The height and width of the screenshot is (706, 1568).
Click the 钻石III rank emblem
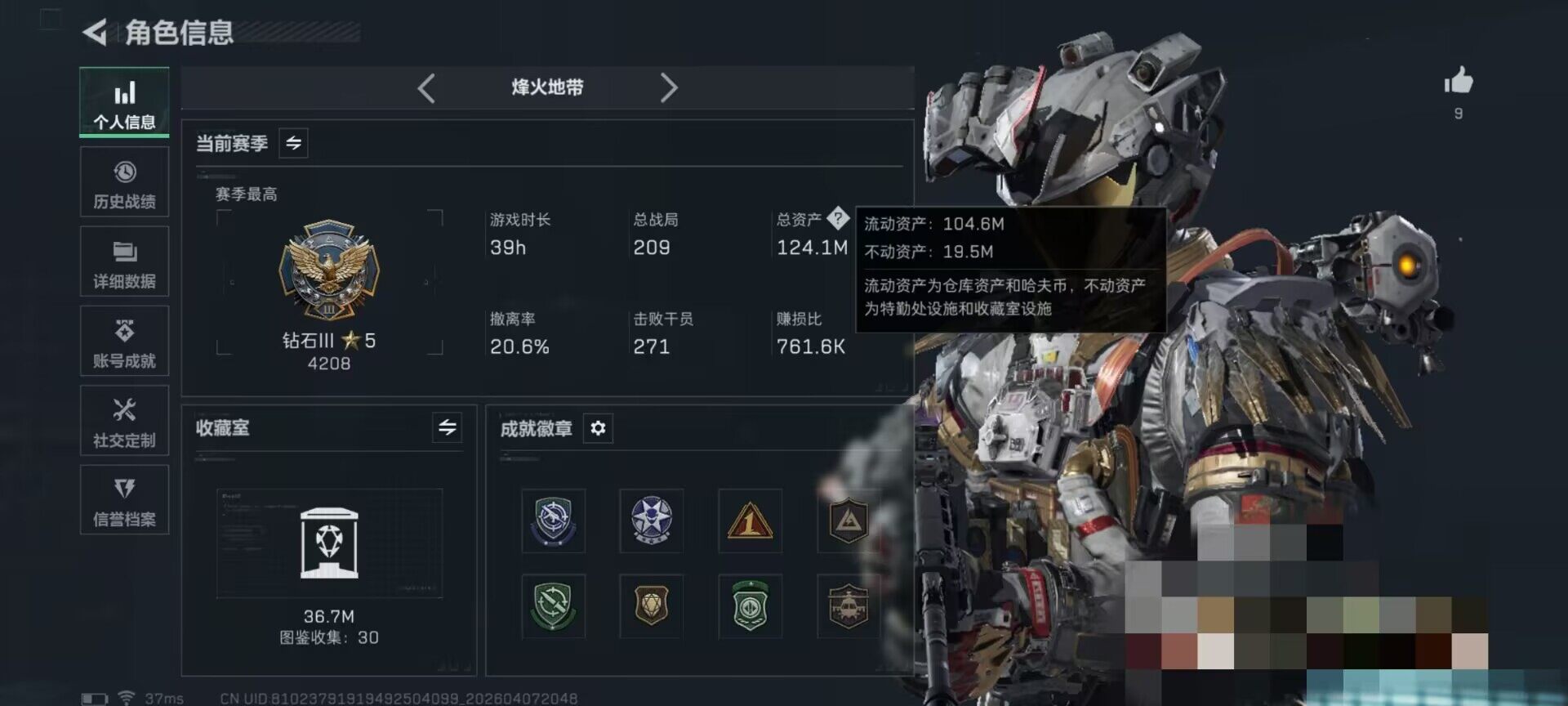click(329, 270)
